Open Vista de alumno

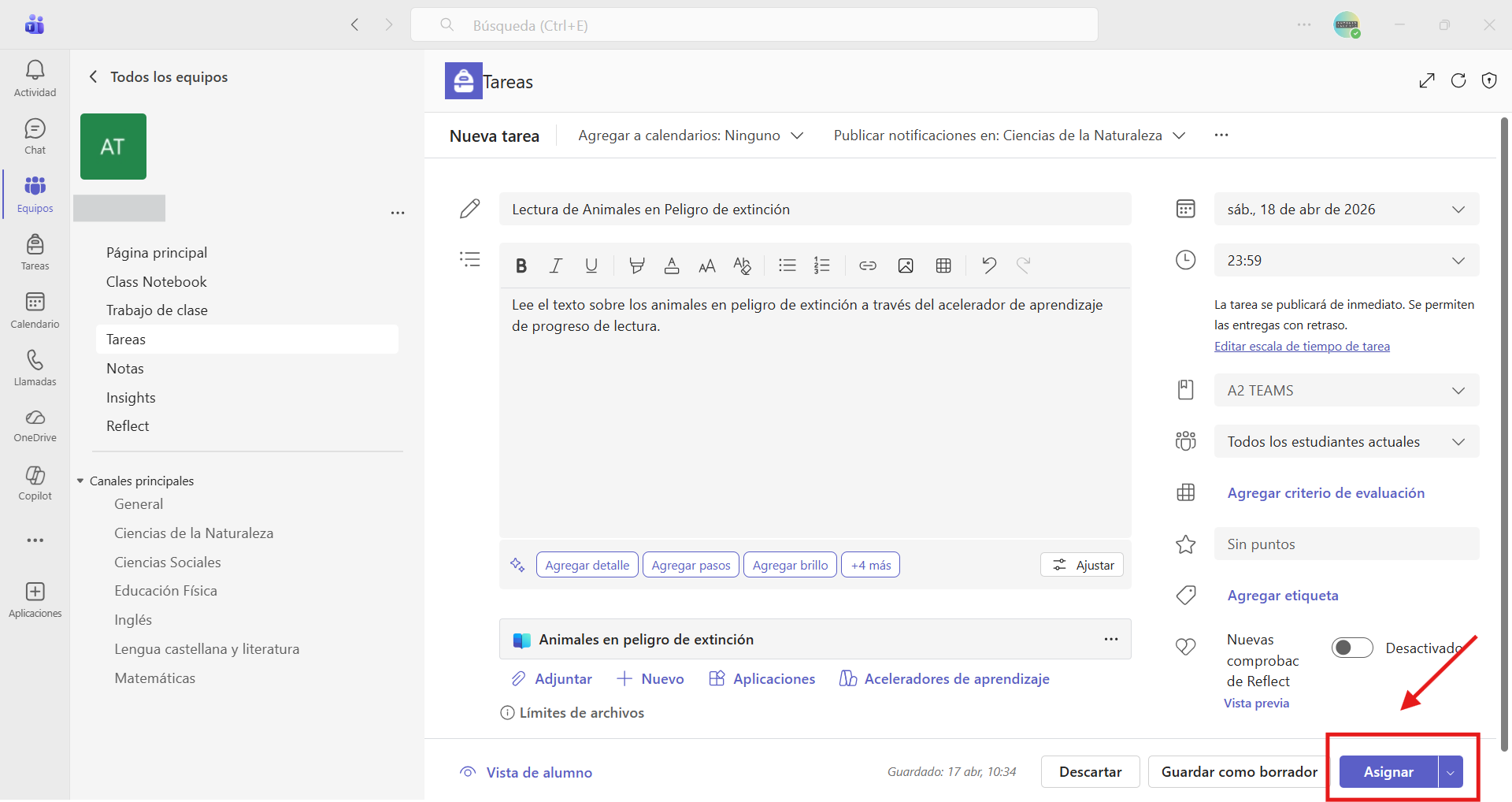click(526, 773)
